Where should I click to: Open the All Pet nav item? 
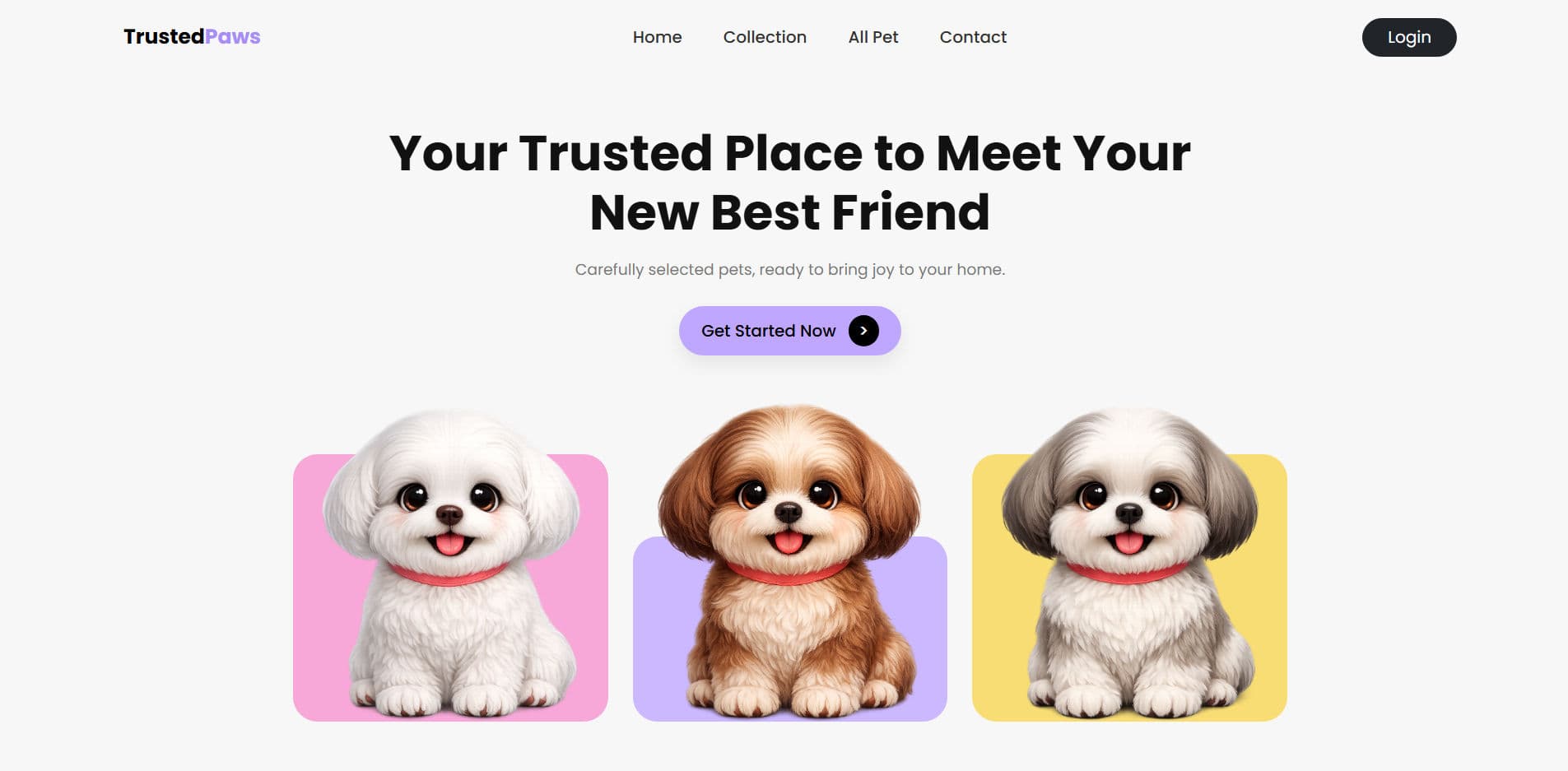[x=873, y=37]
